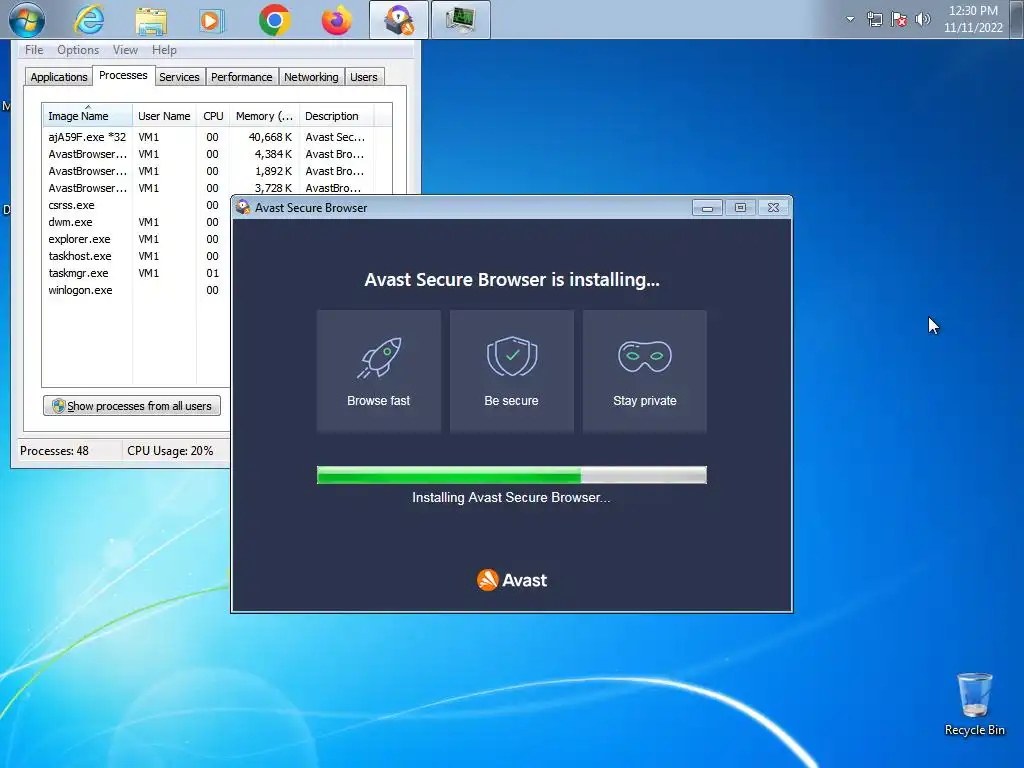Select the explorer.exe process row

[136, 239]
